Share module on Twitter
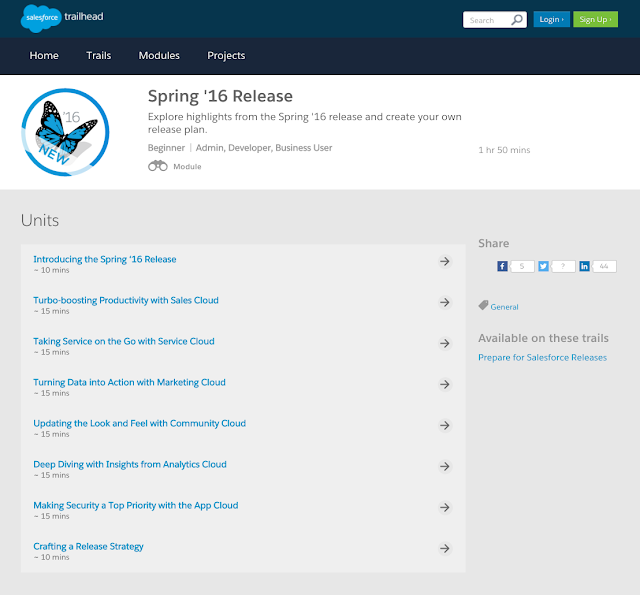 pyautogui.click(x=543, y=266)
